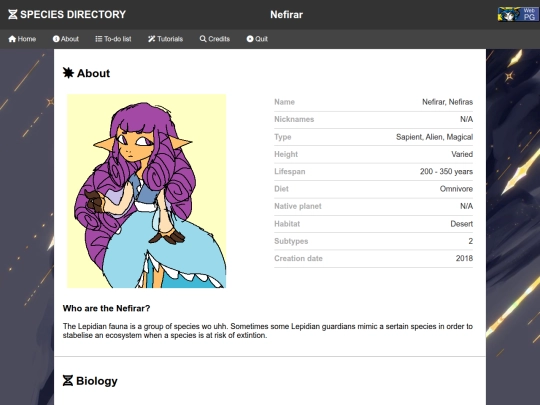Image resolution: width=540 pixels, height=405 pixels.
Task: Click the Nefirar page title
Action: pos(287,15)
